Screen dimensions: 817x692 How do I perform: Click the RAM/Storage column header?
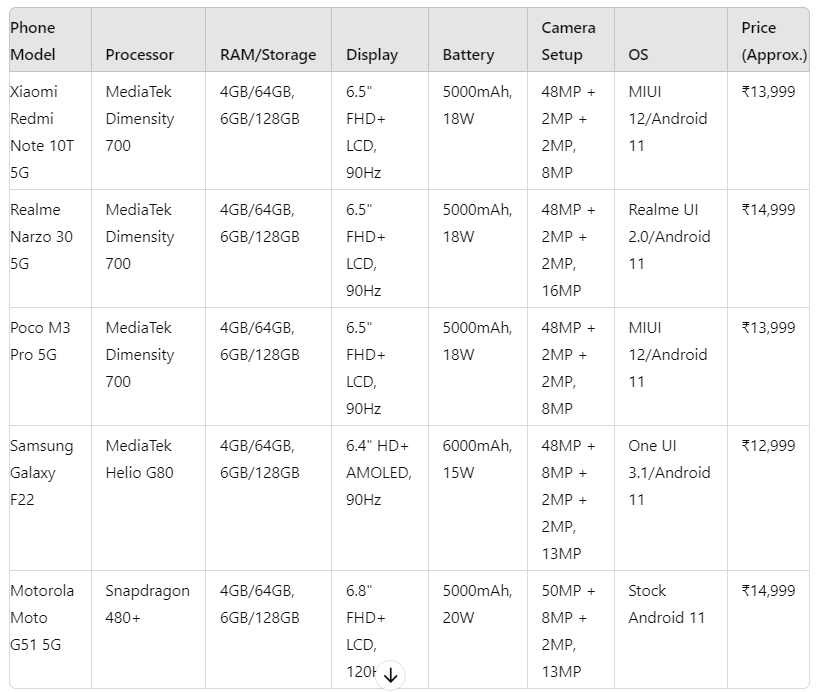268,40
